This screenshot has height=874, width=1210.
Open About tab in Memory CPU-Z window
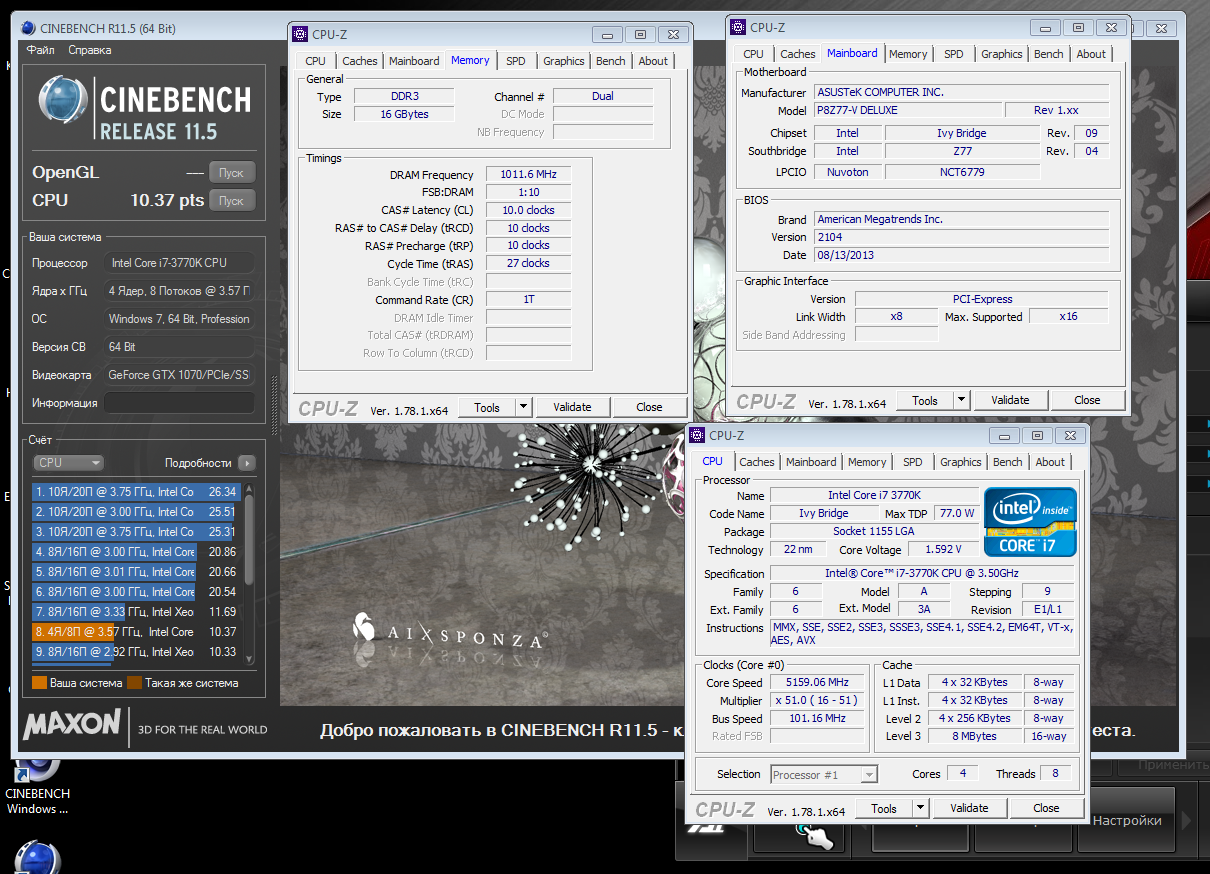point(653,61)
